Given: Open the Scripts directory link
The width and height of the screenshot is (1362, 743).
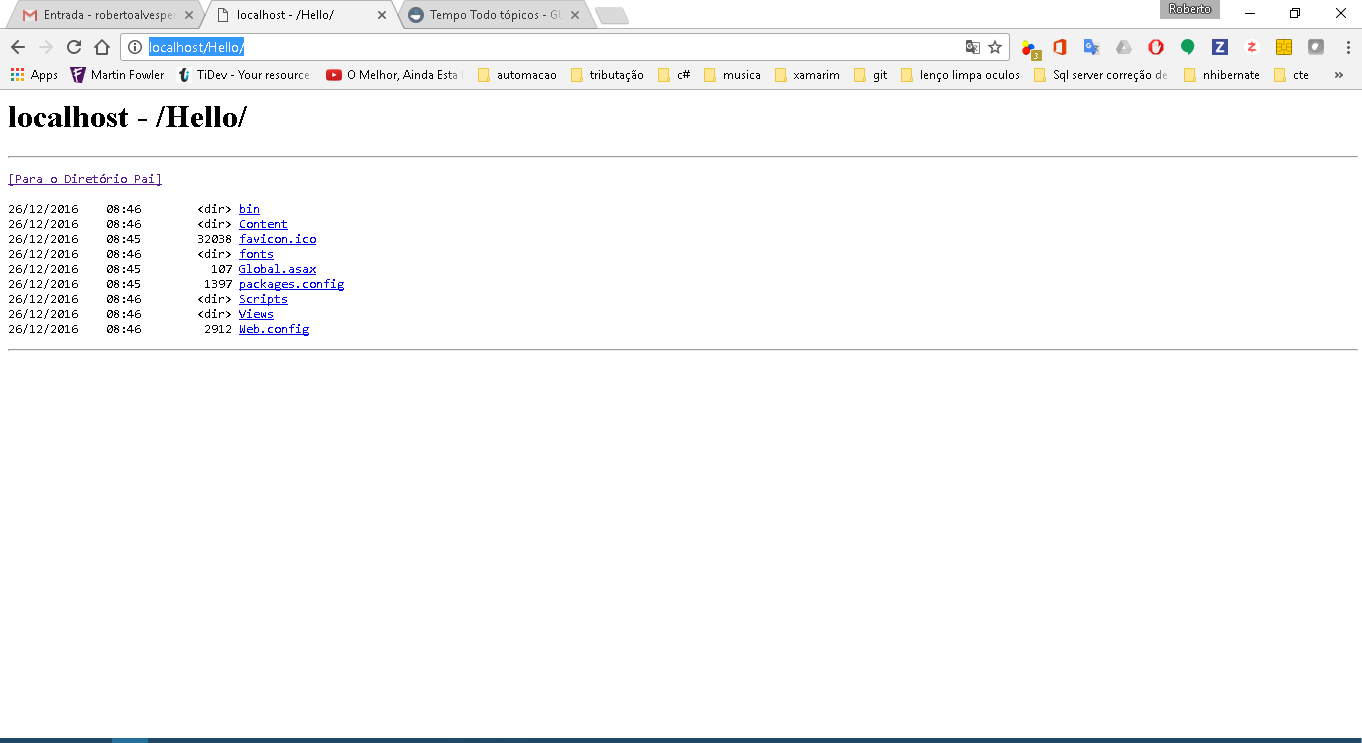Looking at the screenshot, I should 263,299.
